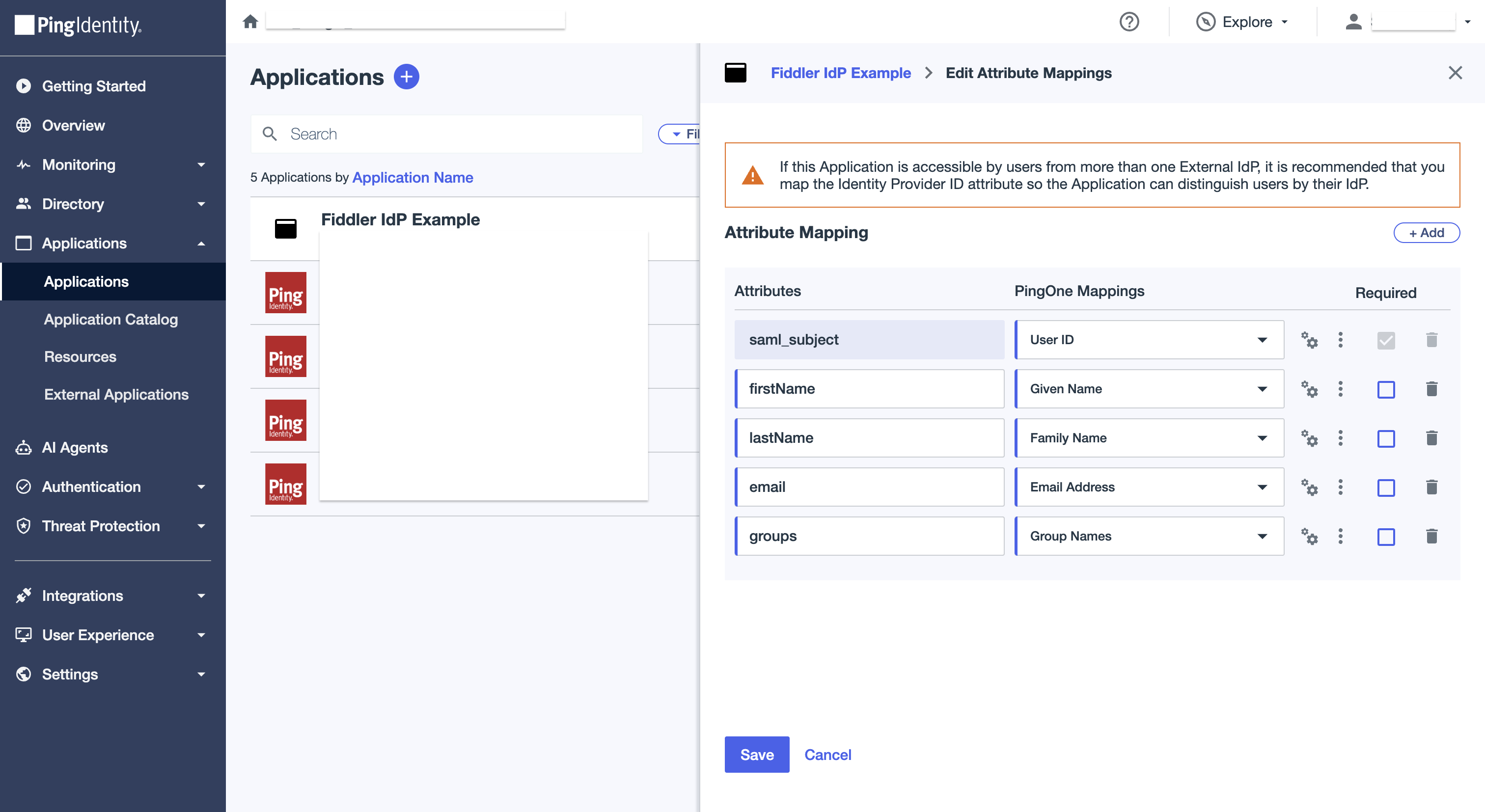Open three-dot menu for email row
The image size is (1485, 812).
coord(1340,487)
